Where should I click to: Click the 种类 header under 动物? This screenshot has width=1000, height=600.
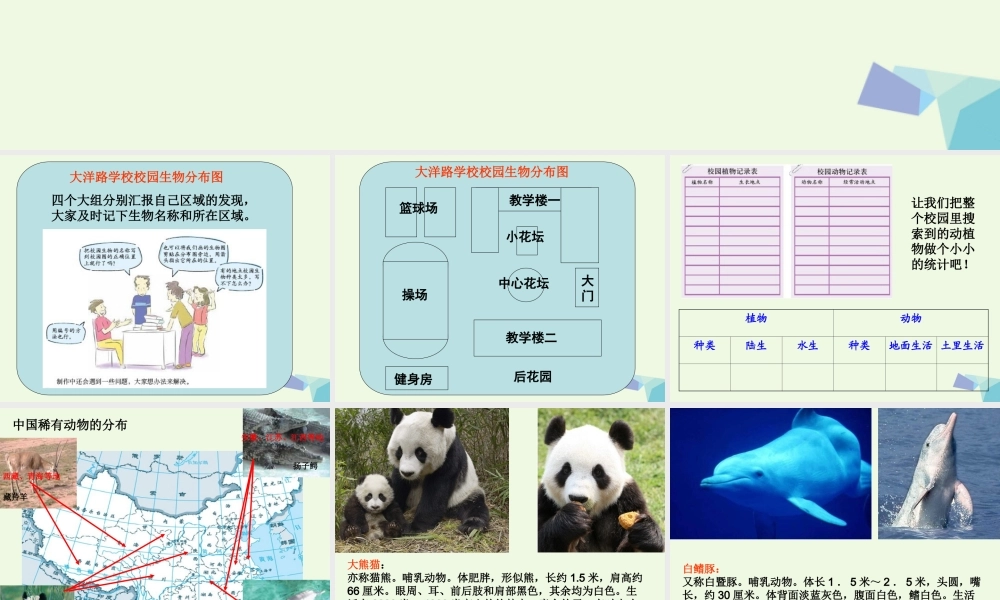[x=859, y=346]
